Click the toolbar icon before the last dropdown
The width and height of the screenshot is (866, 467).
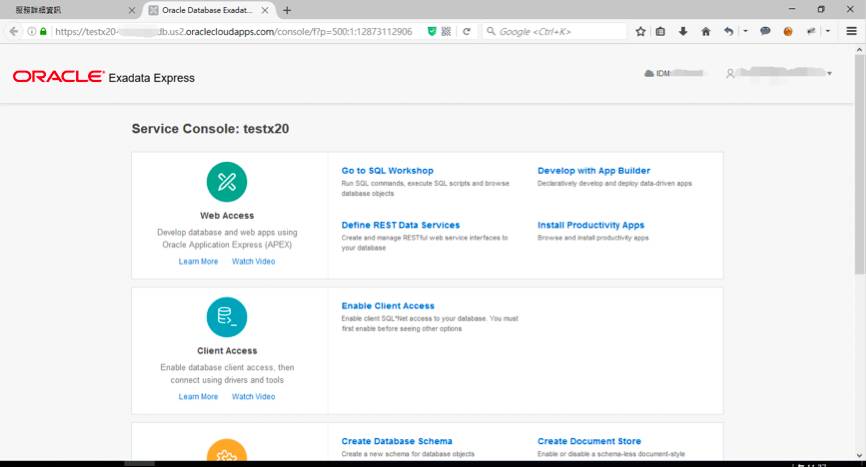[x=811, y=31]
